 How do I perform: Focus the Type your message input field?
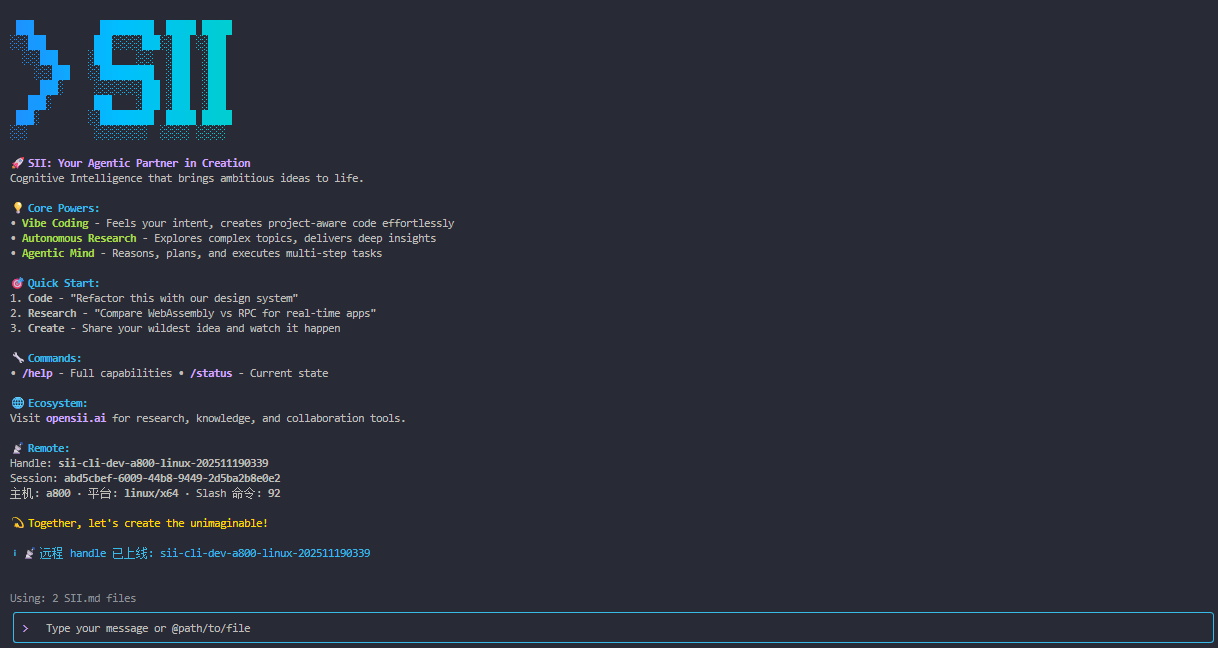coord(600,628)
